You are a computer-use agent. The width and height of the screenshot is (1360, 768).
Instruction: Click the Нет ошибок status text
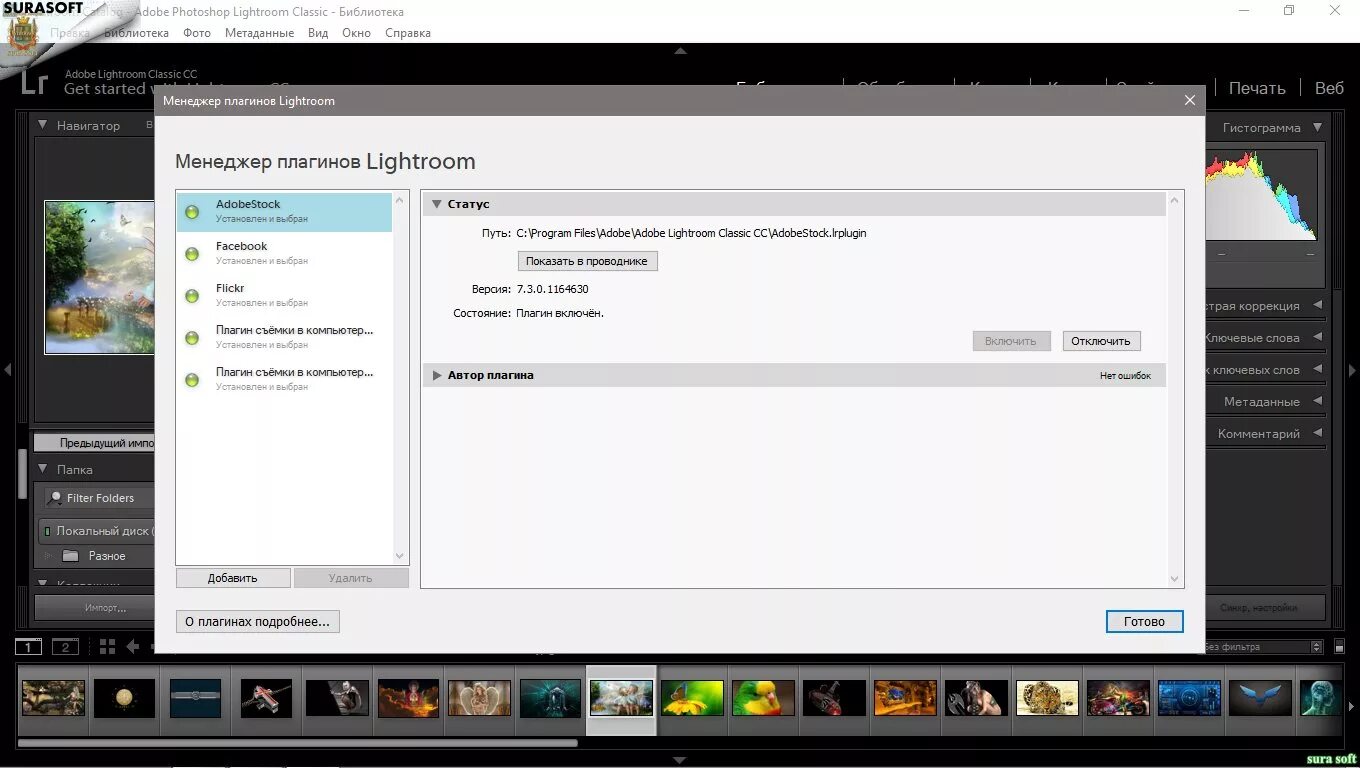click(1125, 376)
